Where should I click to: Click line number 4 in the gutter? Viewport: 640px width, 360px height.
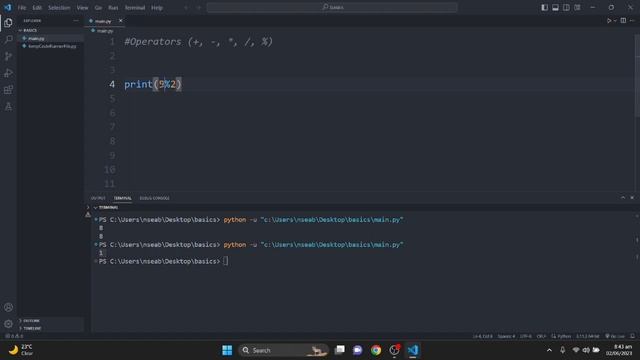(112, 84)
